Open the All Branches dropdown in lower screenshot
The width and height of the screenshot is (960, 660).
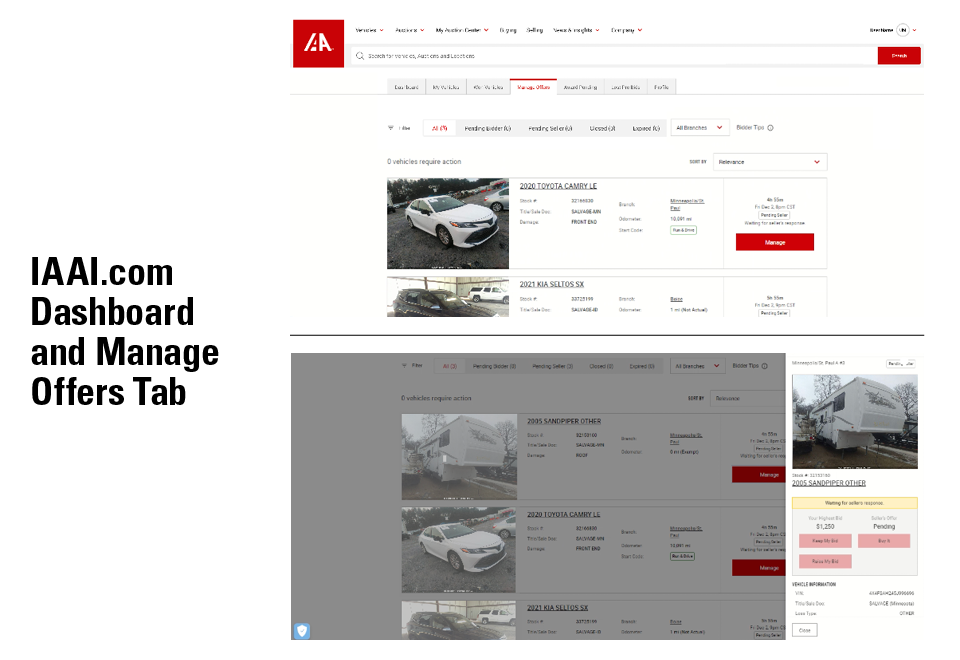pyautogui.click(x=698, y=366)
